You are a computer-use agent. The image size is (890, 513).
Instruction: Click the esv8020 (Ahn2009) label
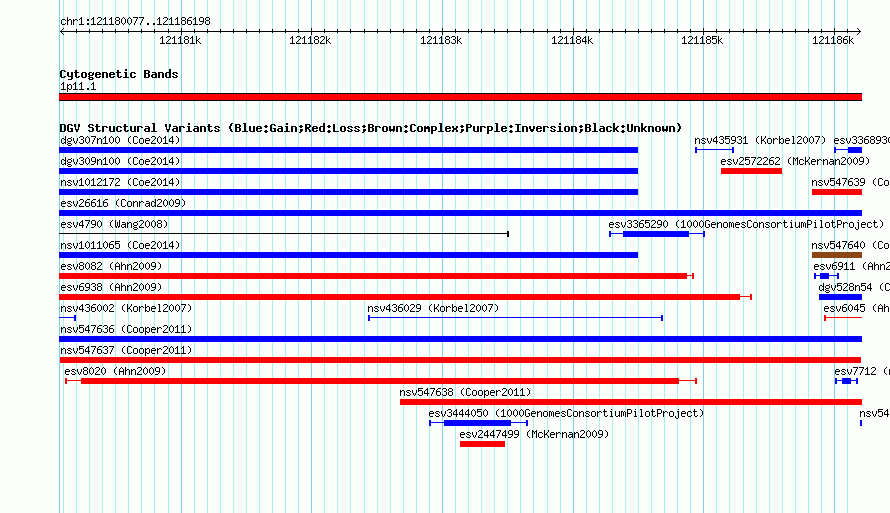pyautogui.click(x=115, y=371)
